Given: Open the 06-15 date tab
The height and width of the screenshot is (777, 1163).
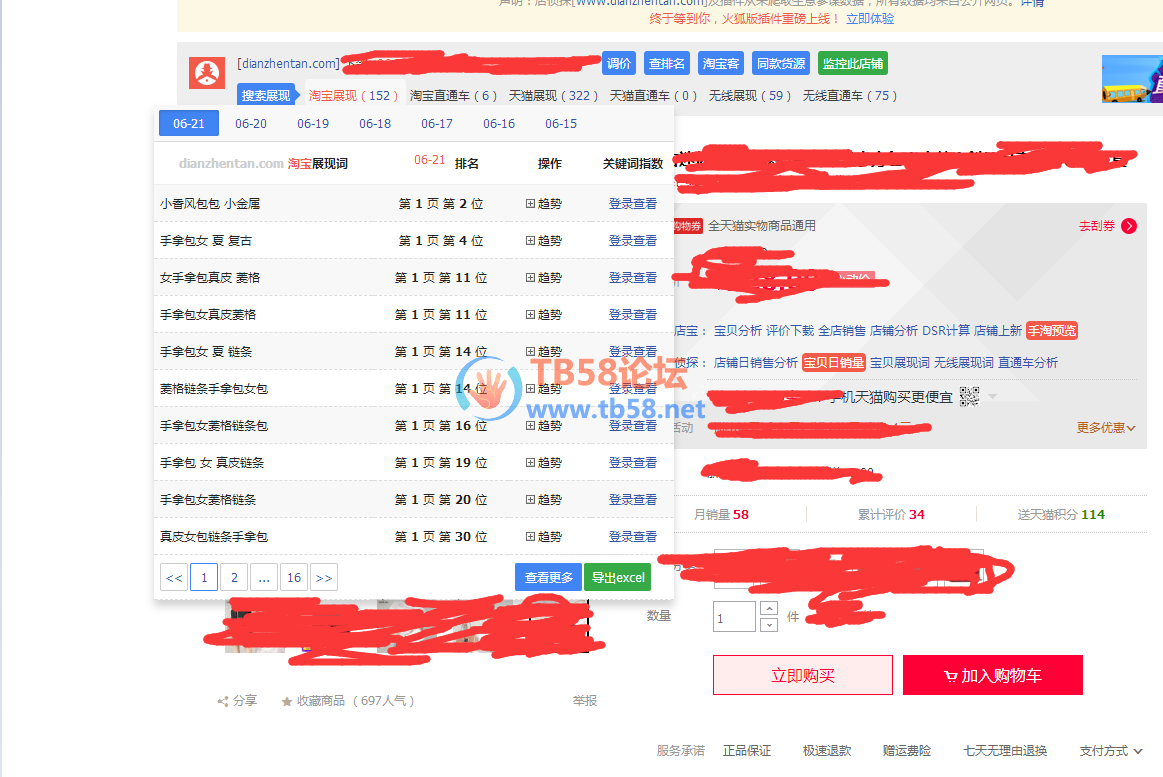Looking at the screenshot, I should [561, 124].
